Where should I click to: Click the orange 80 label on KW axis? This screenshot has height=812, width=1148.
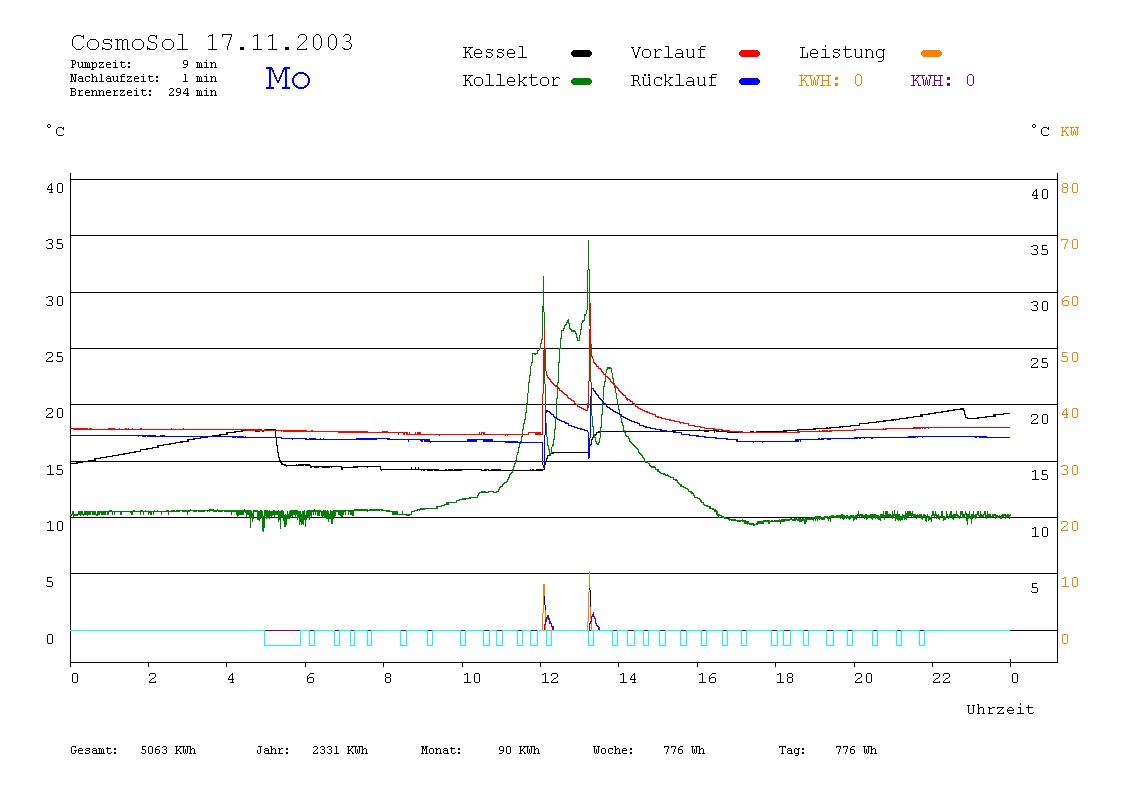coord(1070,188)
